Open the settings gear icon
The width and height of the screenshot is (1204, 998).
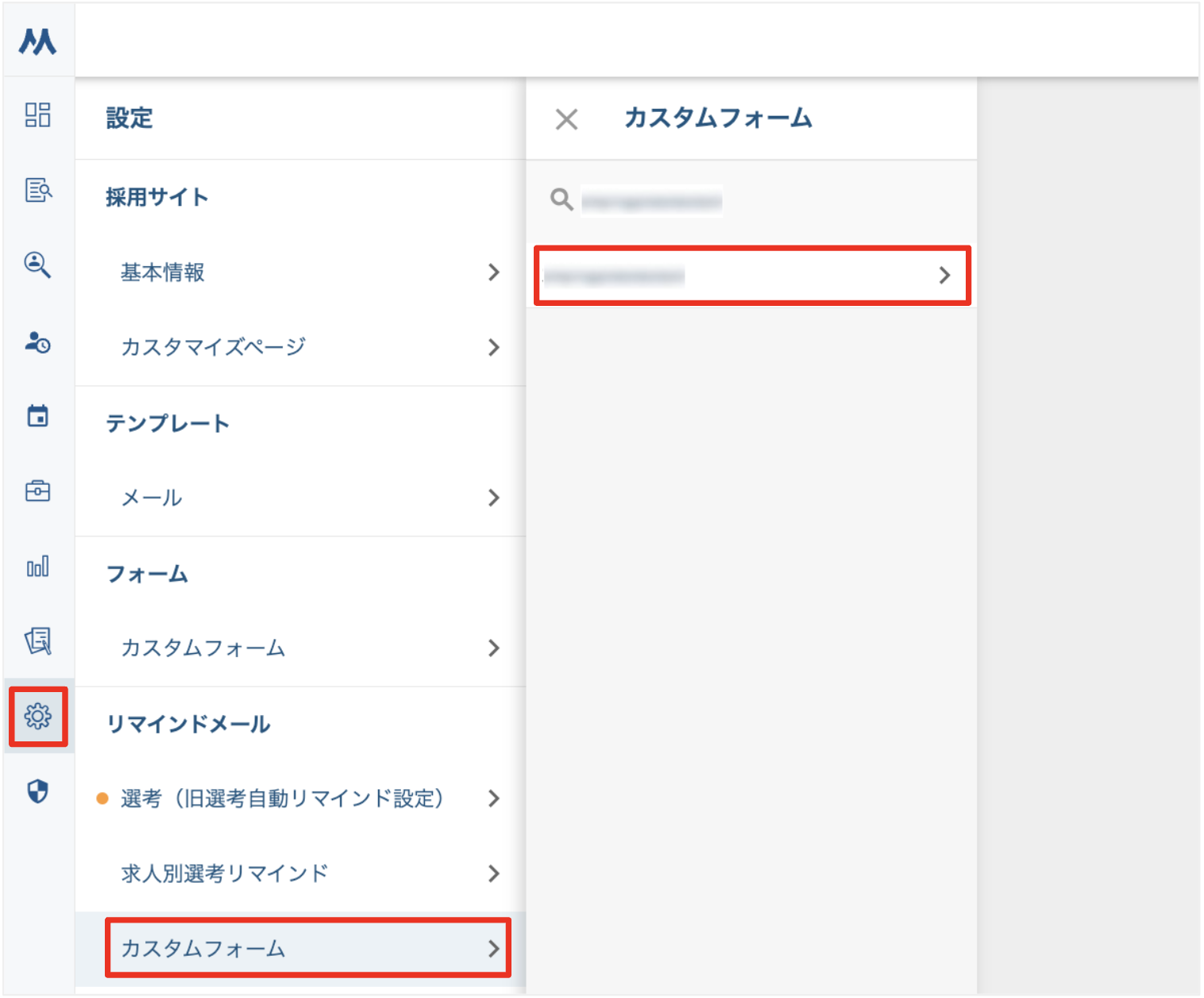(37, 717)
